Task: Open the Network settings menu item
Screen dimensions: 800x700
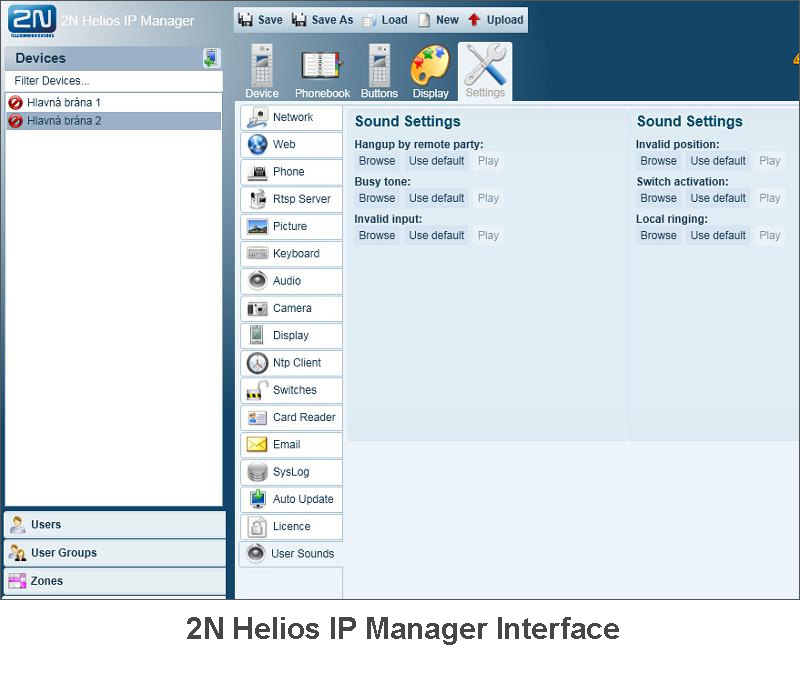Action: [x=291, y=117]
